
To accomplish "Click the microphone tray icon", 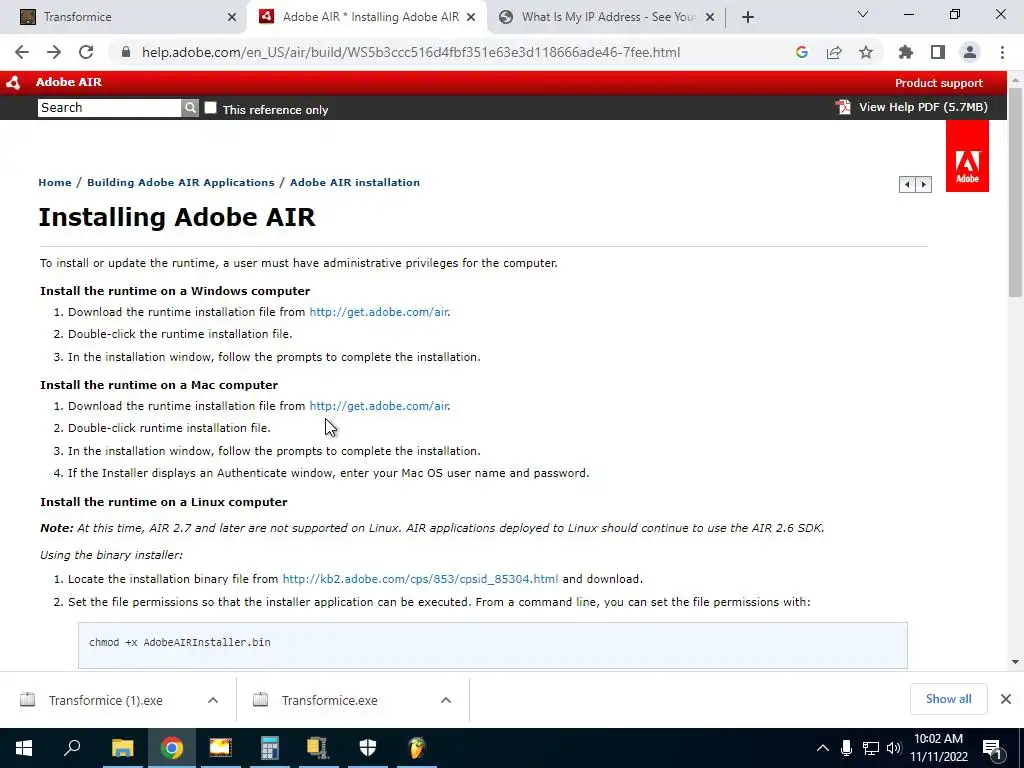I will pos(846,748).
